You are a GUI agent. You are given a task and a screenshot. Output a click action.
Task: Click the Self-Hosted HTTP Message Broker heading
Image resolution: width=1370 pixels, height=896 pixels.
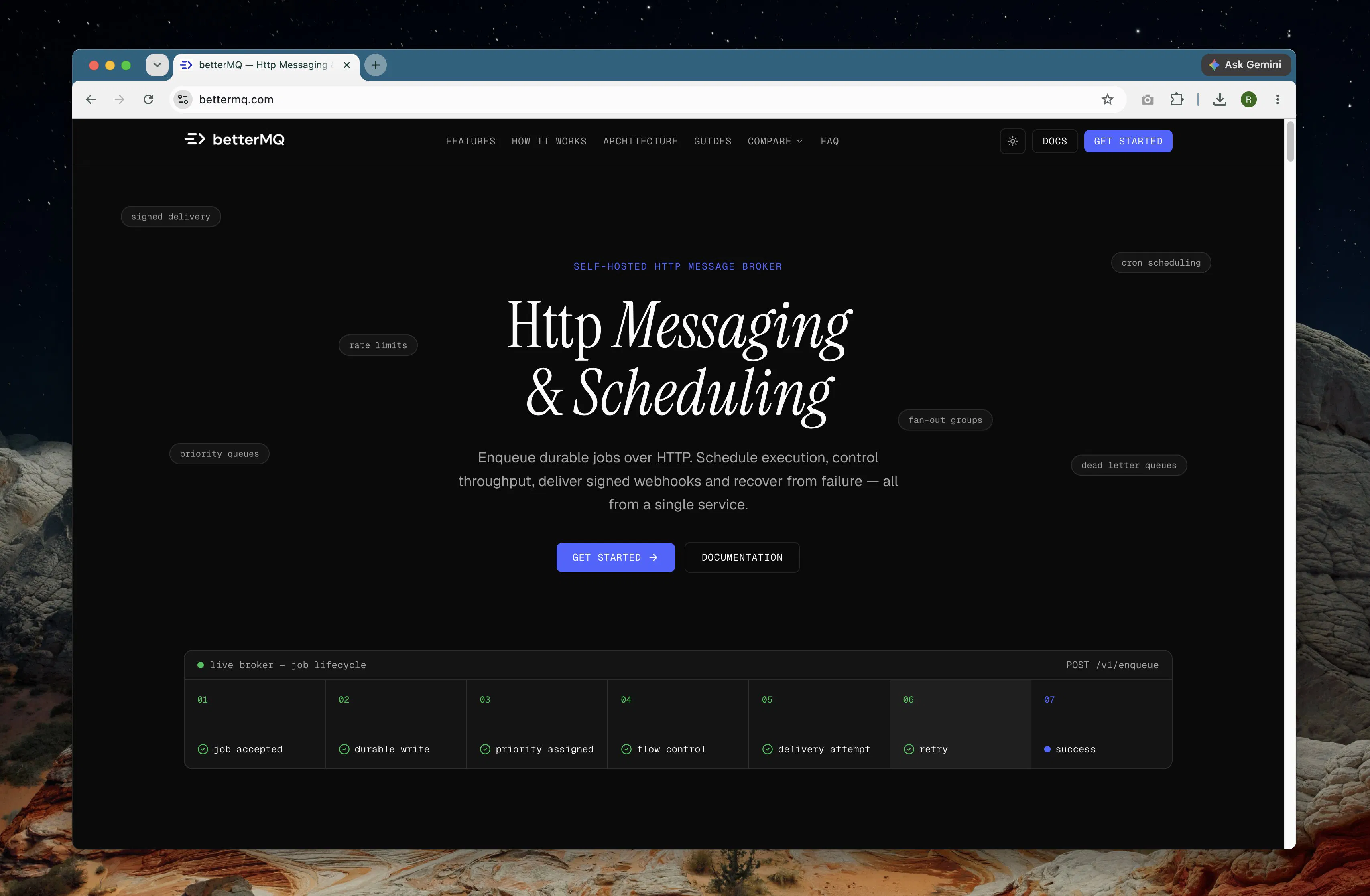click(677, 266)
